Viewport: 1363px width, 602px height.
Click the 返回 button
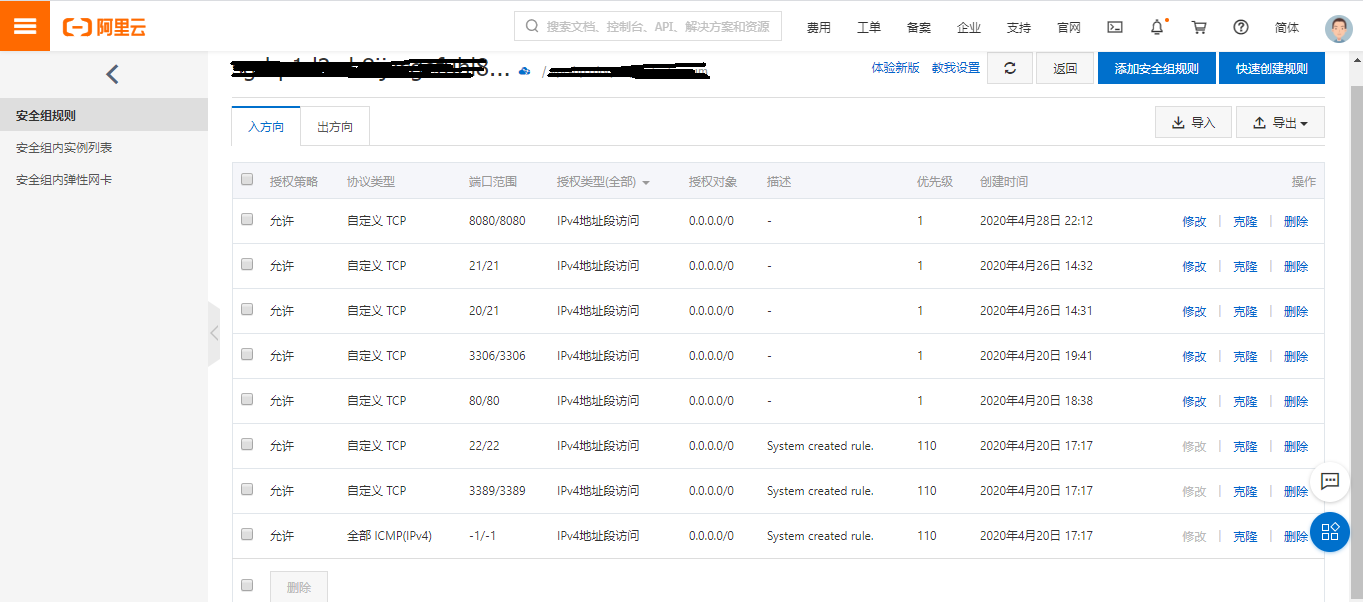pos(1065,68)
